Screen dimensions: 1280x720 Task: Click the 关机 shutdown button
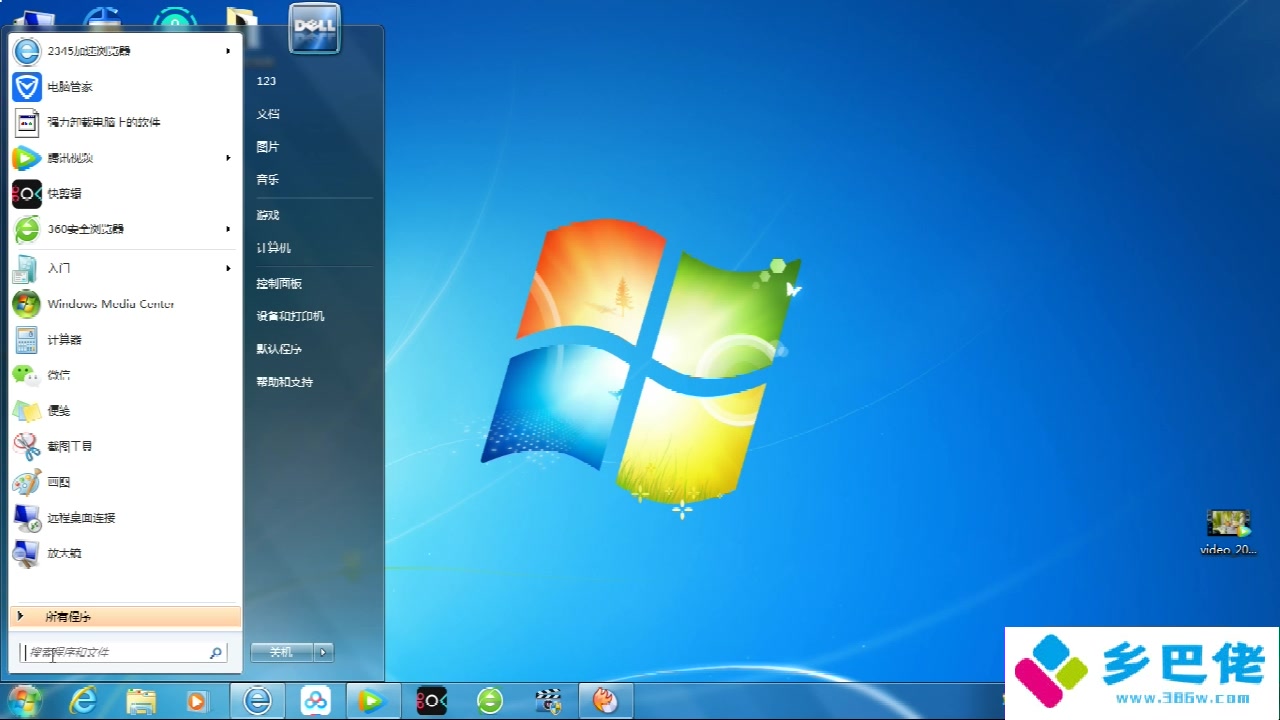[282, 652]
